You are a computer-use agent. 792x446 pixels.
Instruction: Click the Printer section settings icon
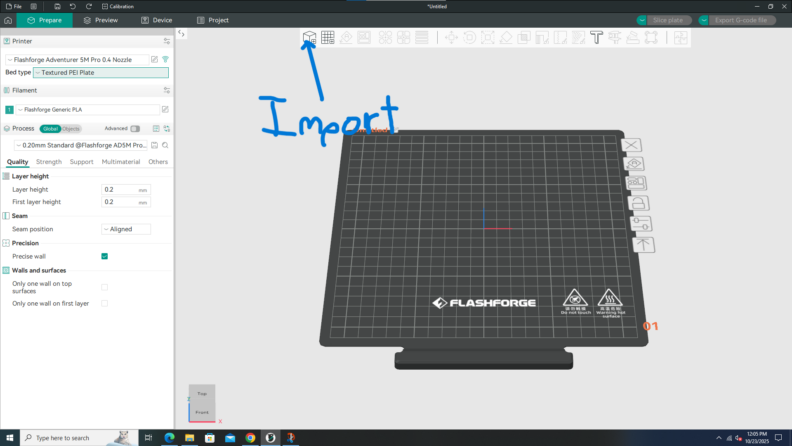point(167,41)
